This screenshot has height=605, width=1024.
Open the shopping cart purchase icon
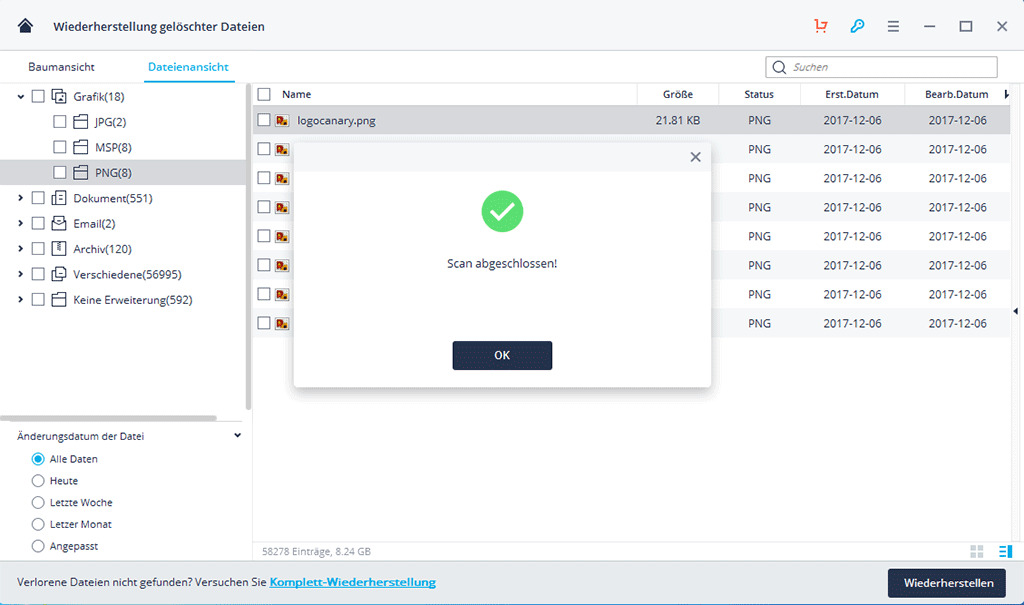[821, 27]
